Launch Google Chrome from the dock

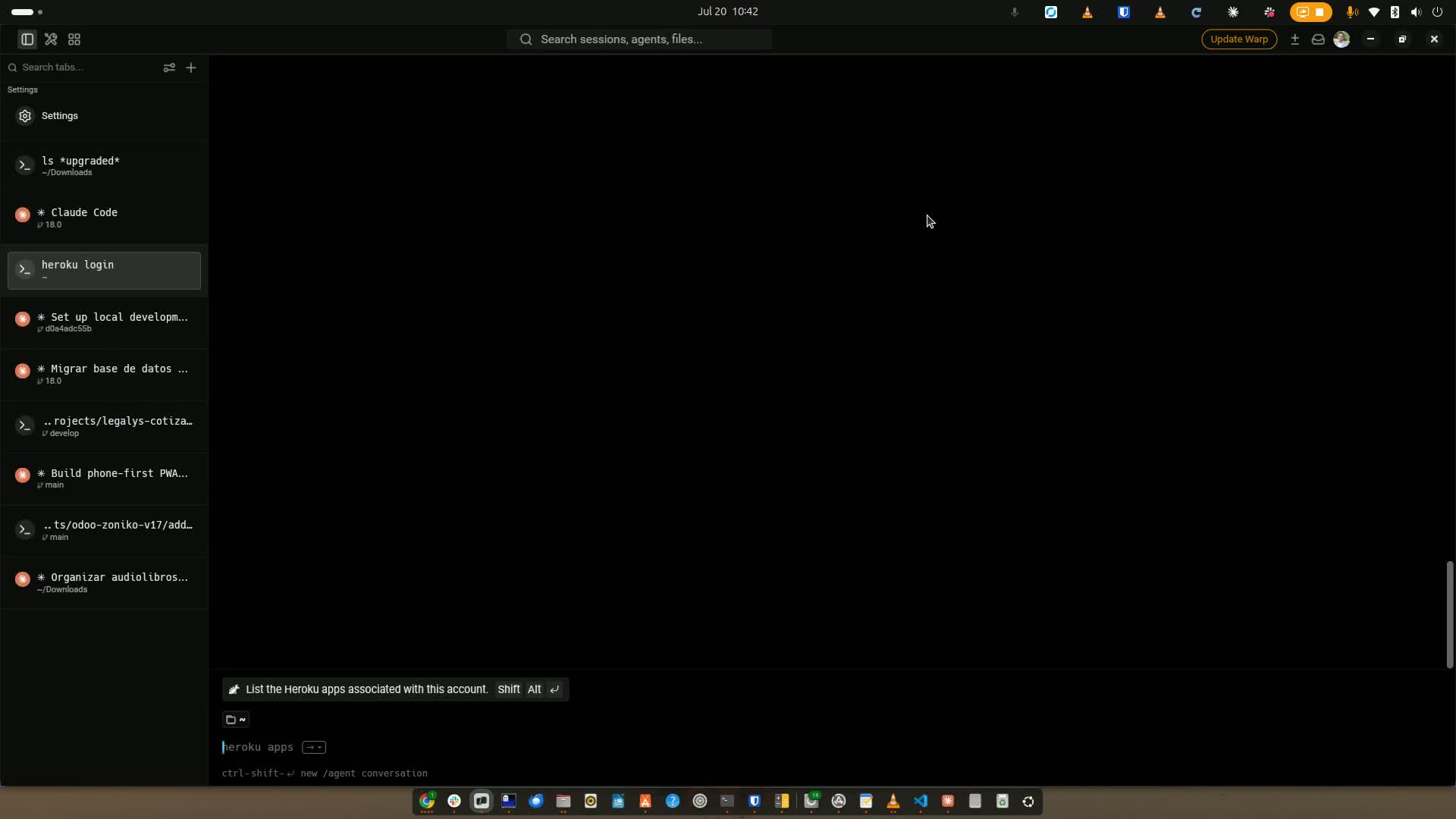click(x=427, y=802)
